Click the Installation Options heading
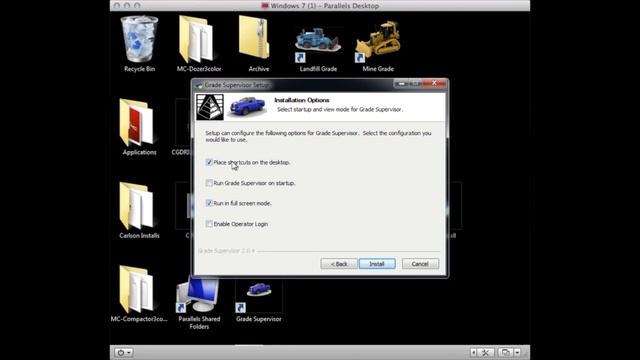The height and width of the screenshot is (360, 640). pyautogui.click(x=302, y=100)
